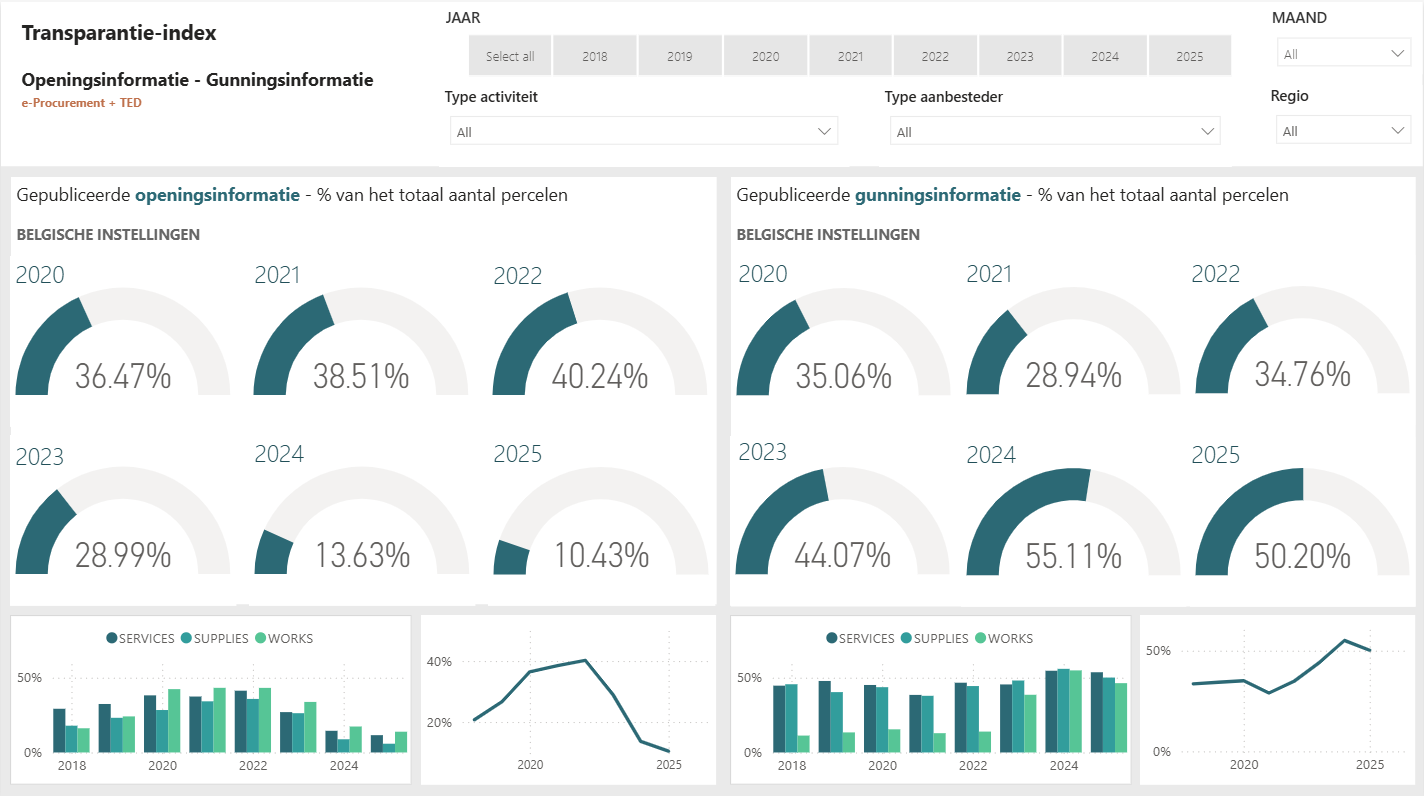Expand the Regio dropdown chevron
The width and height of the screenshot is (1424, 796).
[1398, 131]
